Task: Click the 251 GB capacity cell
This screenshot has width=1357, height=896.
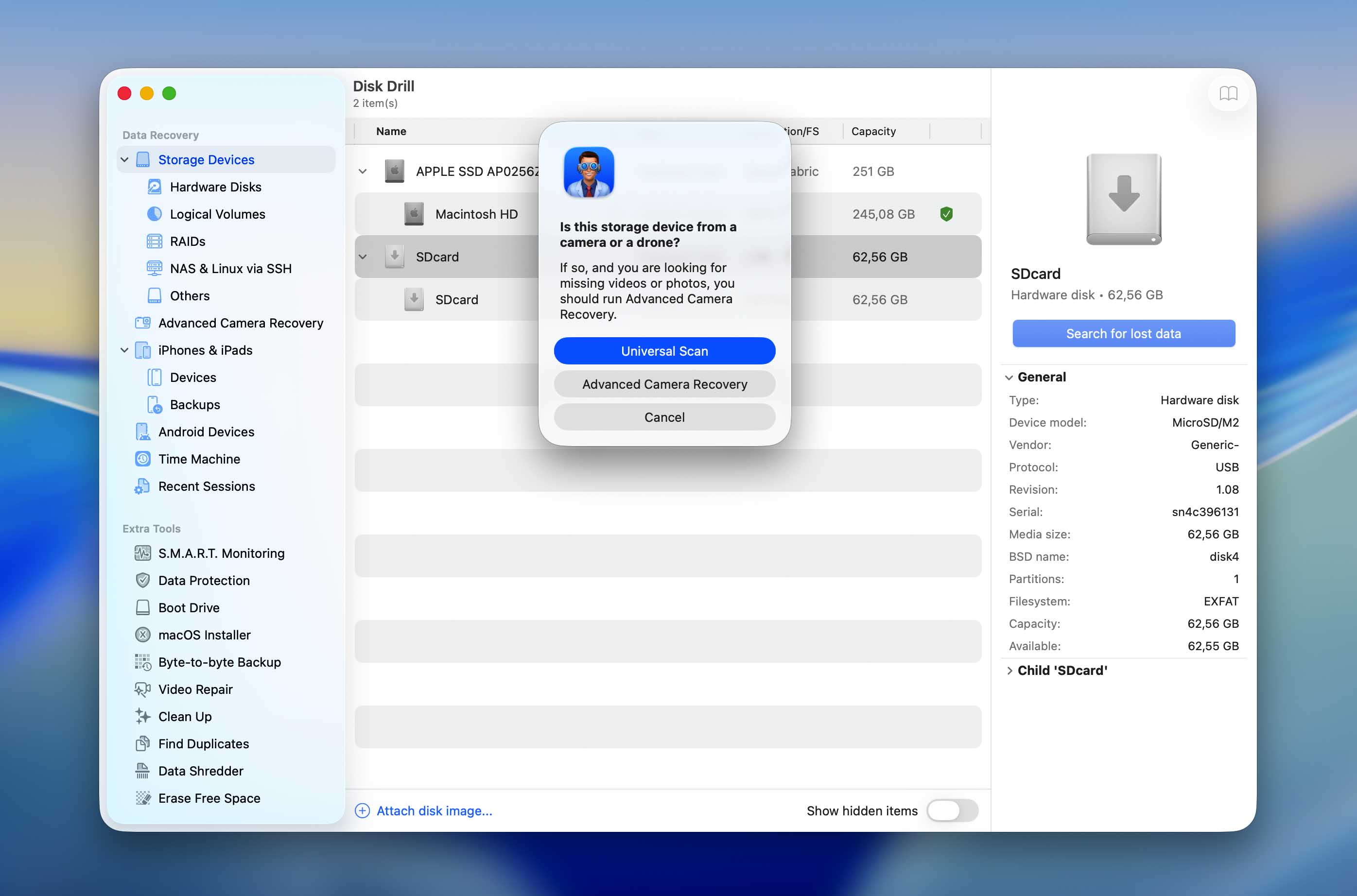Action: 873,172
